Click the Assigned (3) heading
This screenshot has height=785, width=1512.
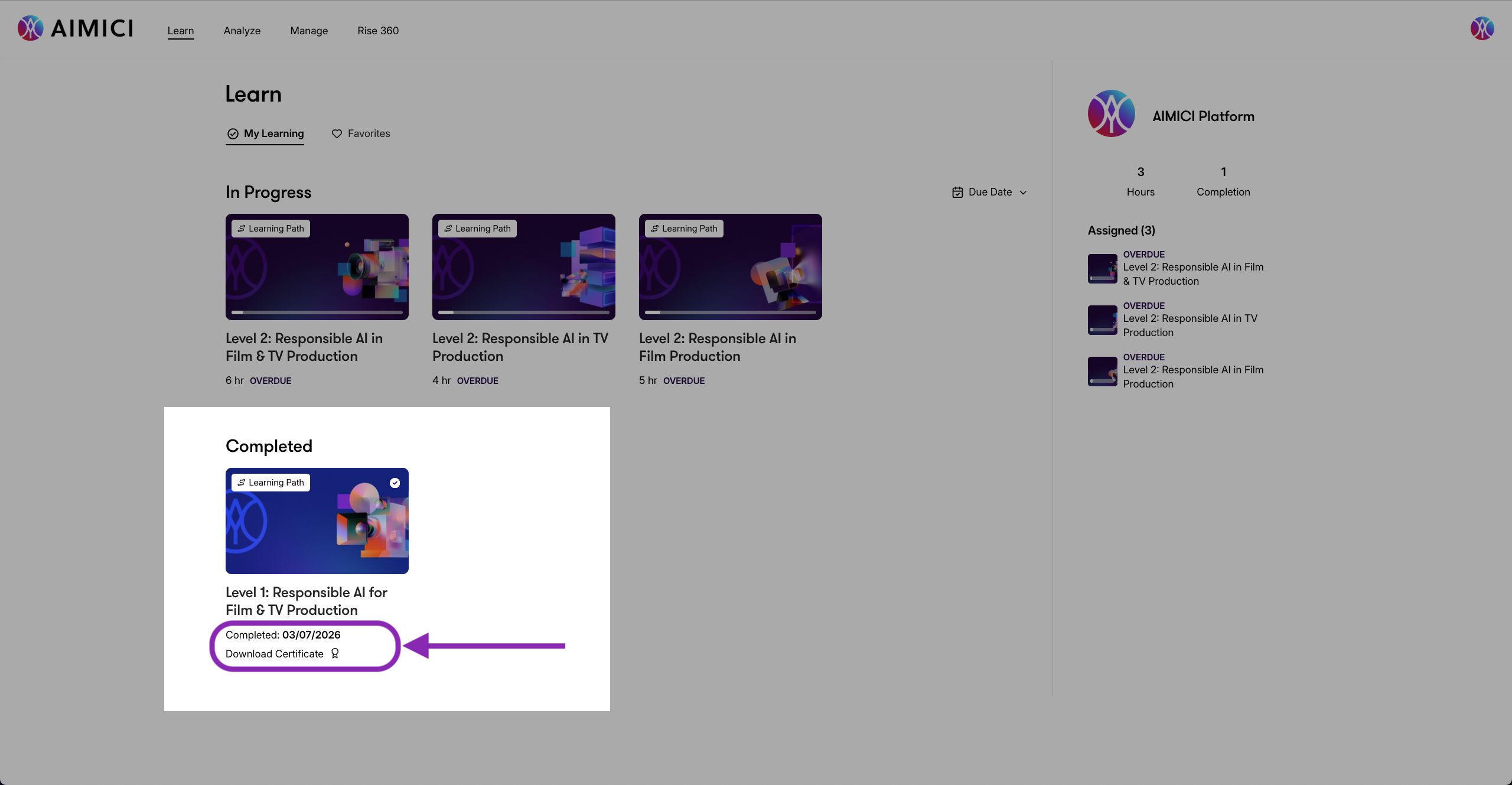[x=1122, y=230]
